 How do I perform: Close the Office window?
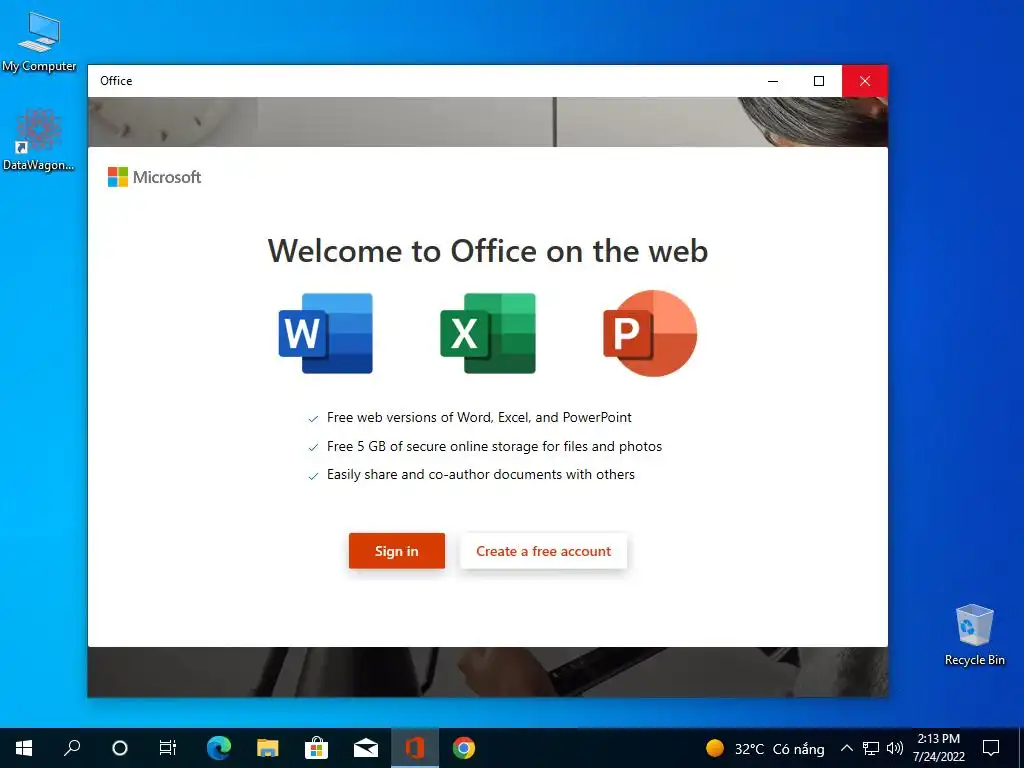(x=865, y=81)
